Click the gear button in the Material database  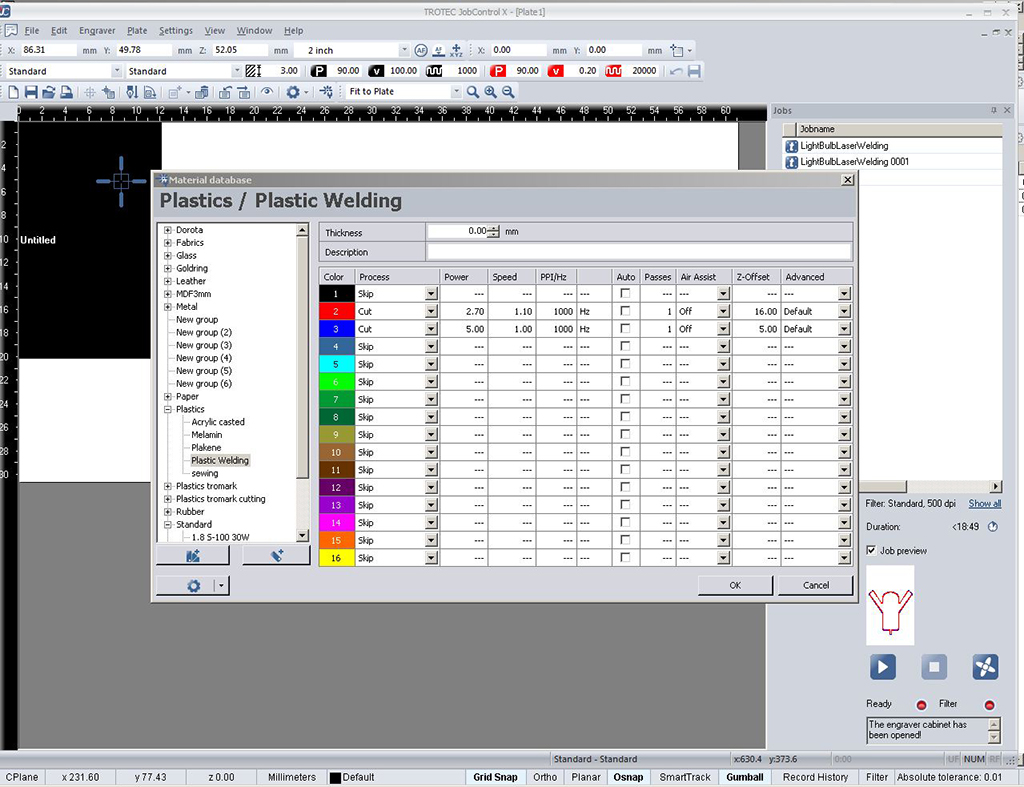(x=193, y=586)
